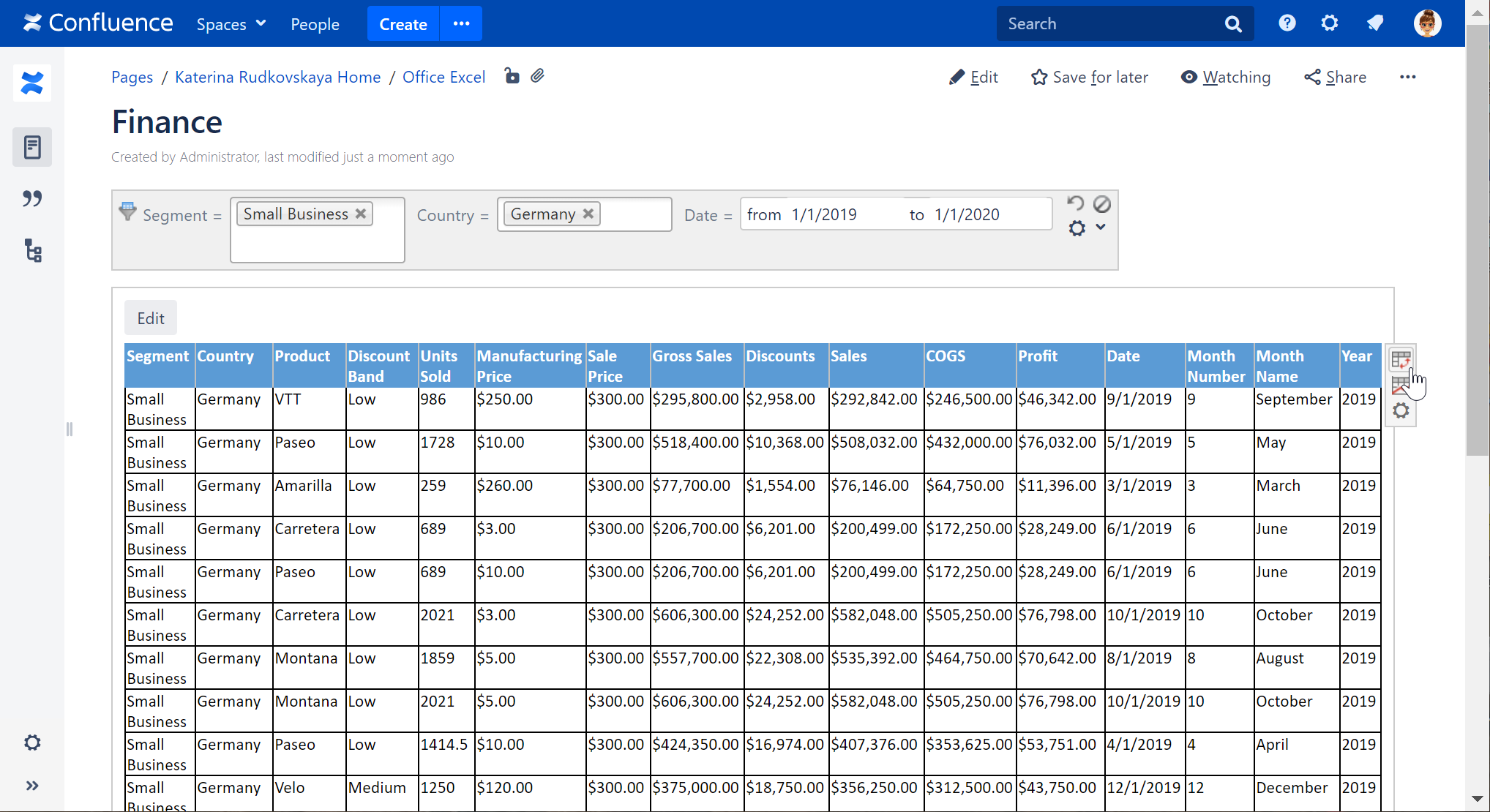Open the People menu item
Viewport: 1490px width, 812px height.
click(315, 24)
